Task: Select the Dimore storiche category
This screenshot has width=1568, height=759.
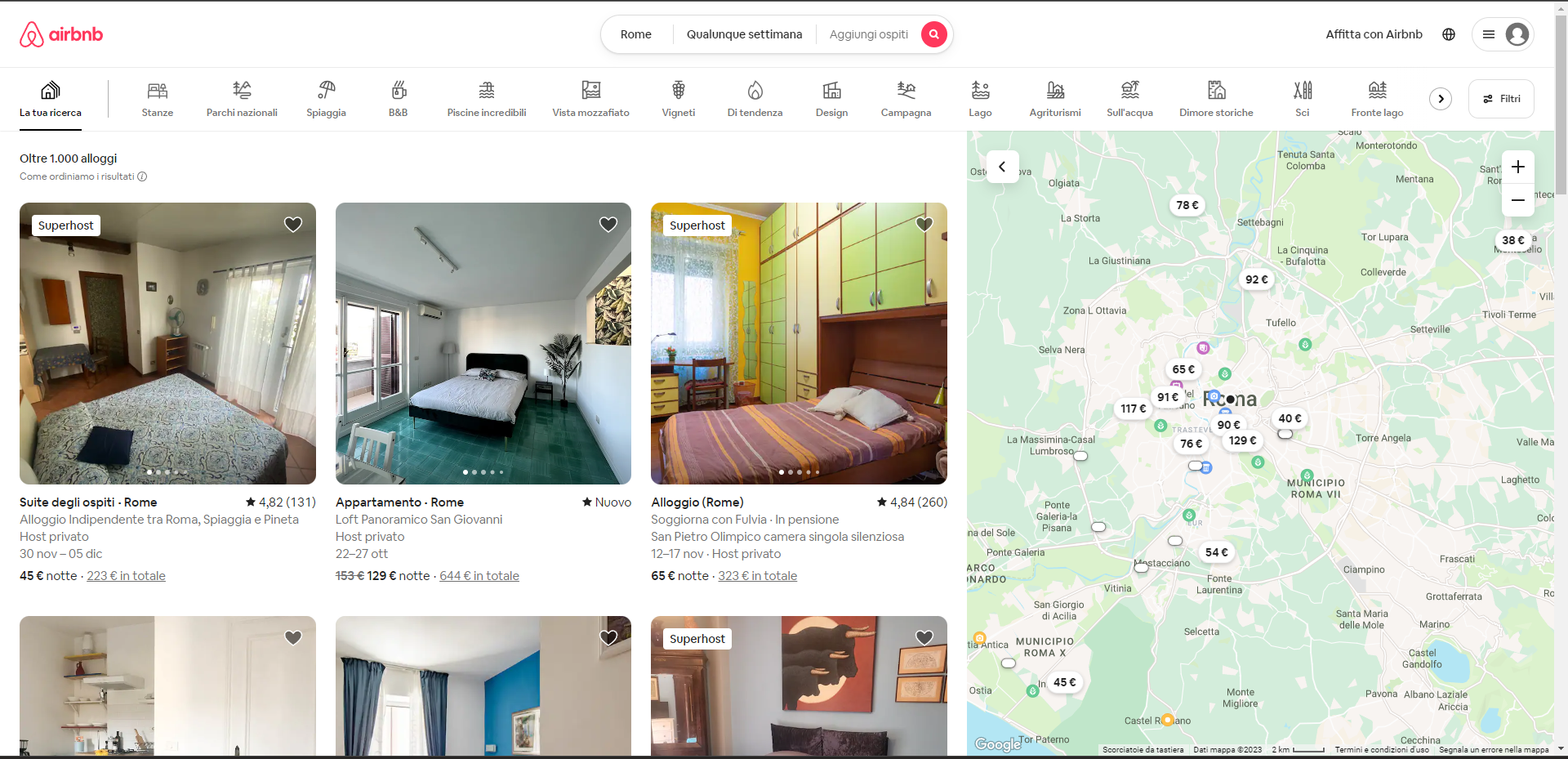Action: coord(1216,100)
